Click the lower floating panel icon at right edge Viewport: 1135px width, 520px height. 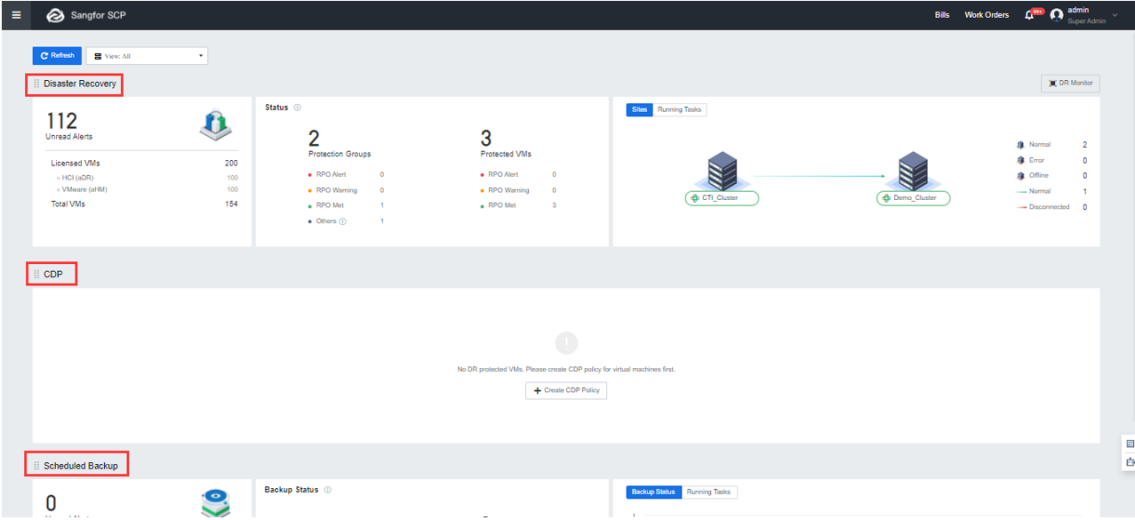[x=1130, y=461]
